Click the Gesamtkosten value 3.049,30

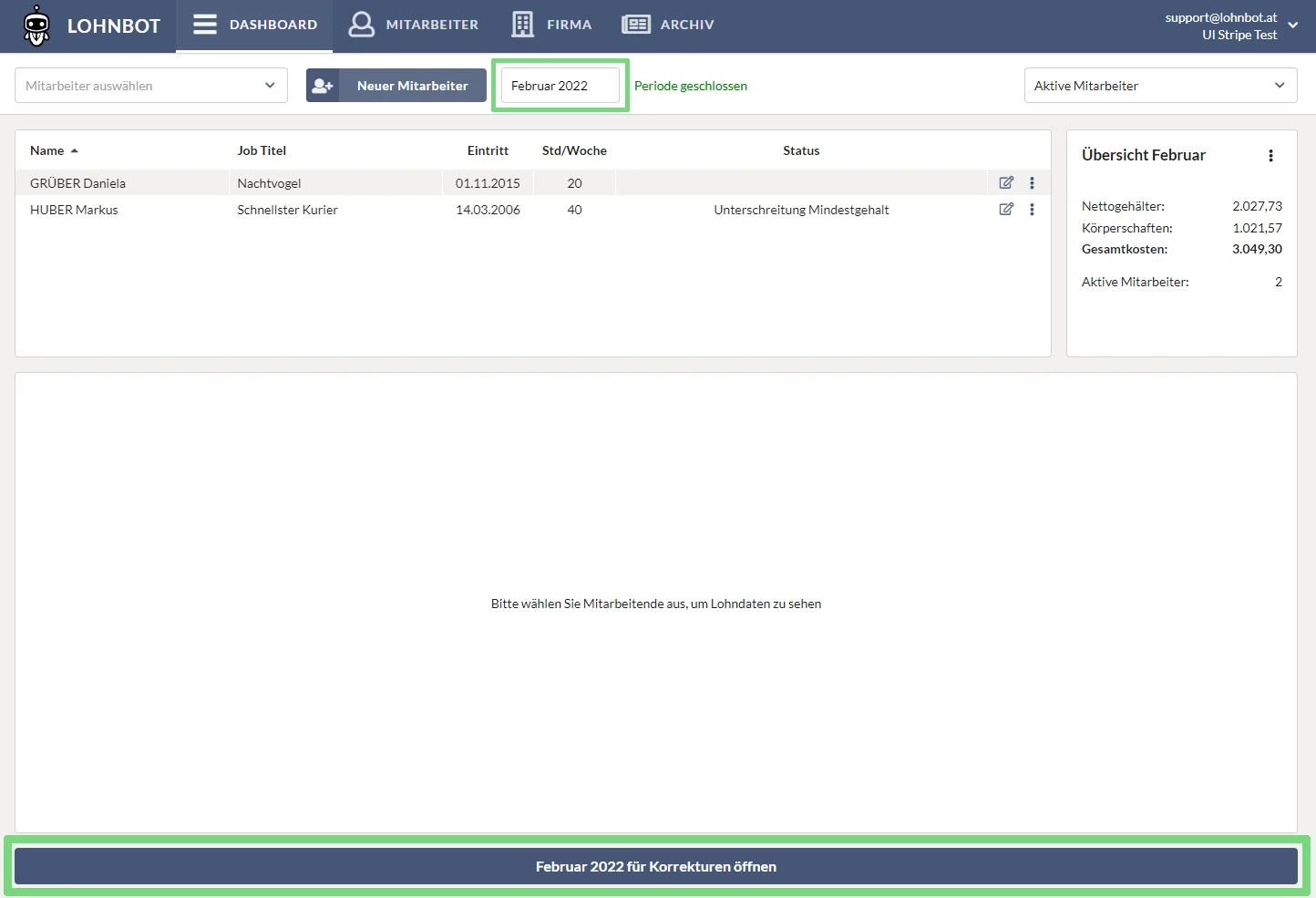point(1257,249)
